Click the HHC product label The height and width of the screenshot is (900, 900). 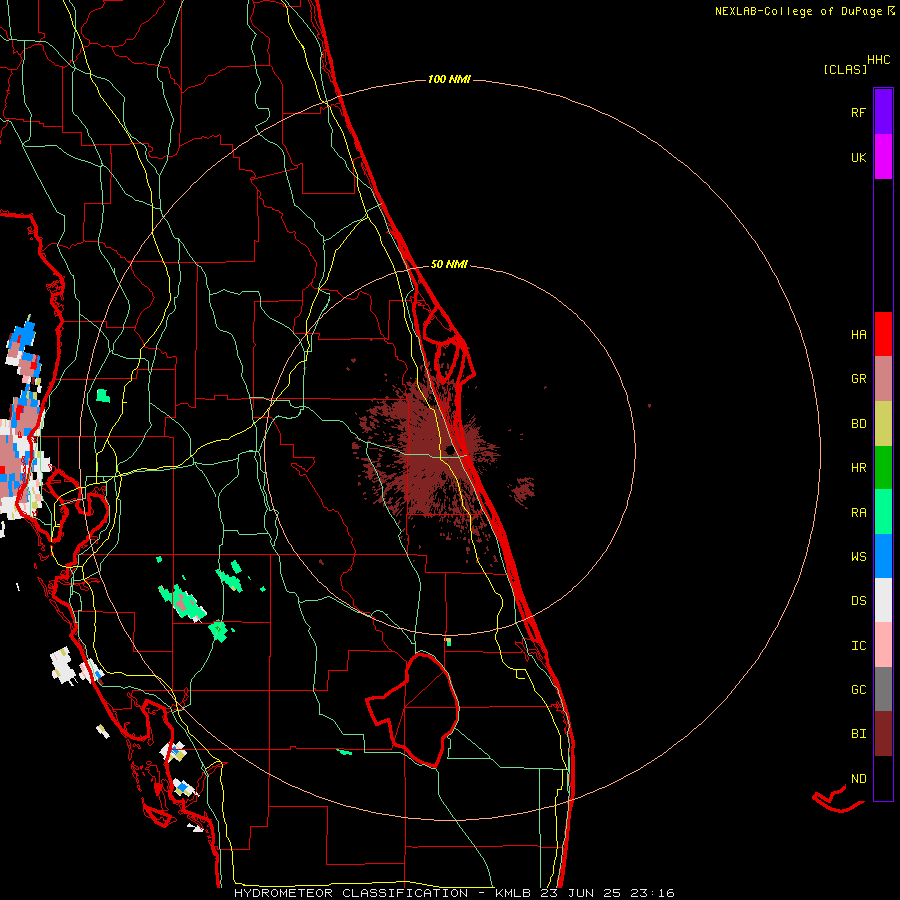coord(879,60)
